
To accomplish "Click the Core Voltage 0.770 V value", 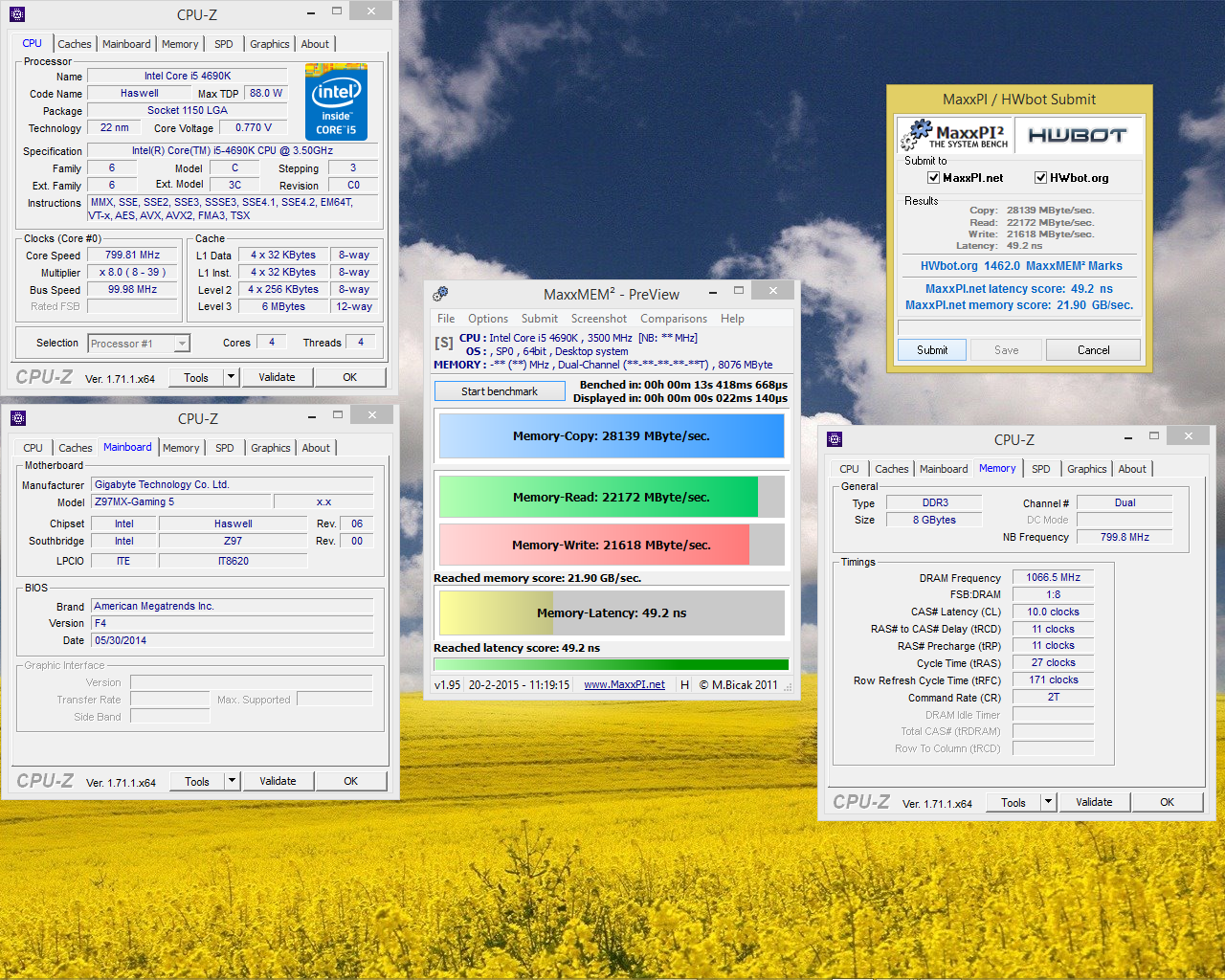I will (x=254, y=127).
